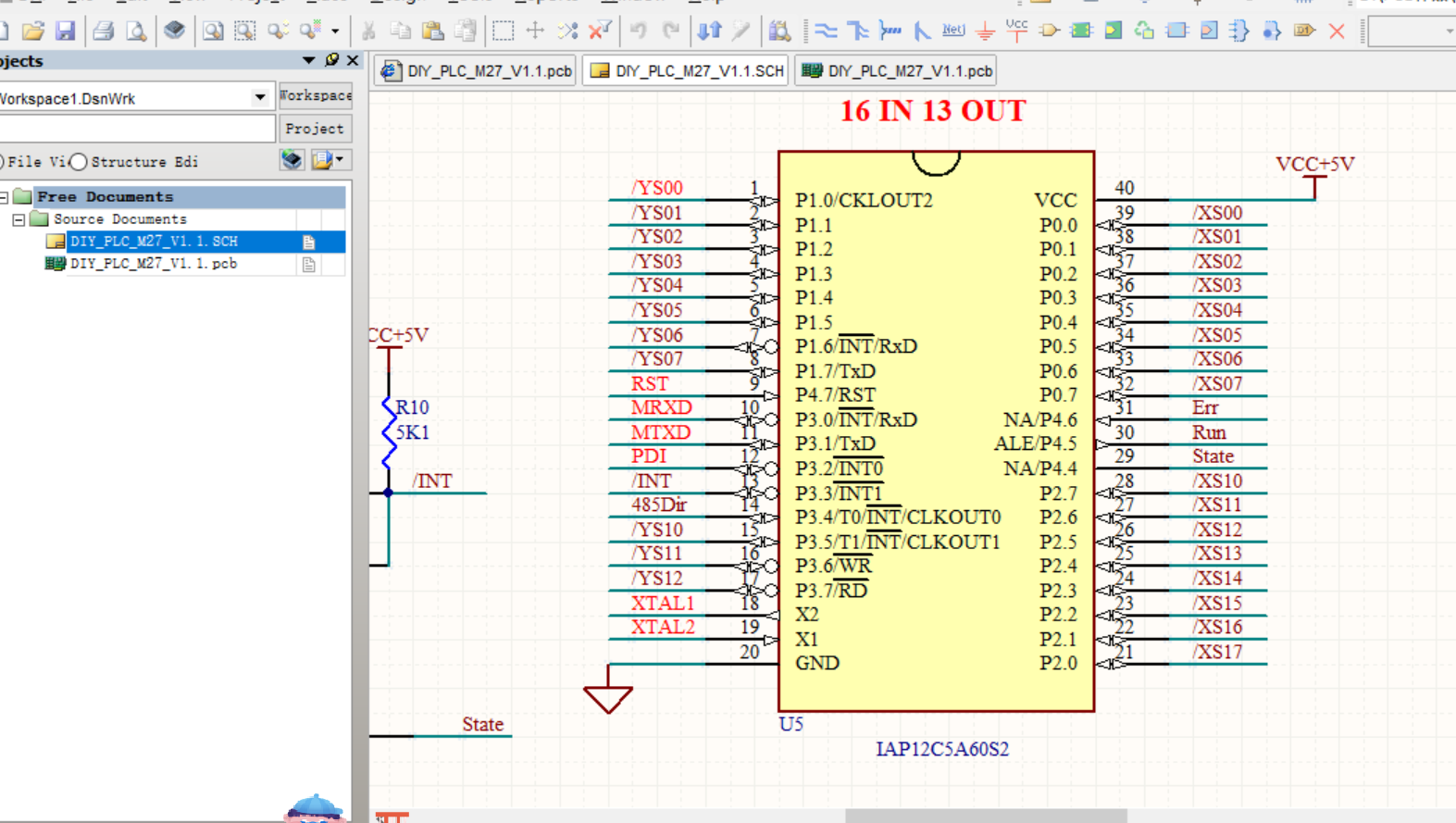Open the Projects panel options triangle menu
This screenshot has width=1456, height=823.
(x=308, y=60)
